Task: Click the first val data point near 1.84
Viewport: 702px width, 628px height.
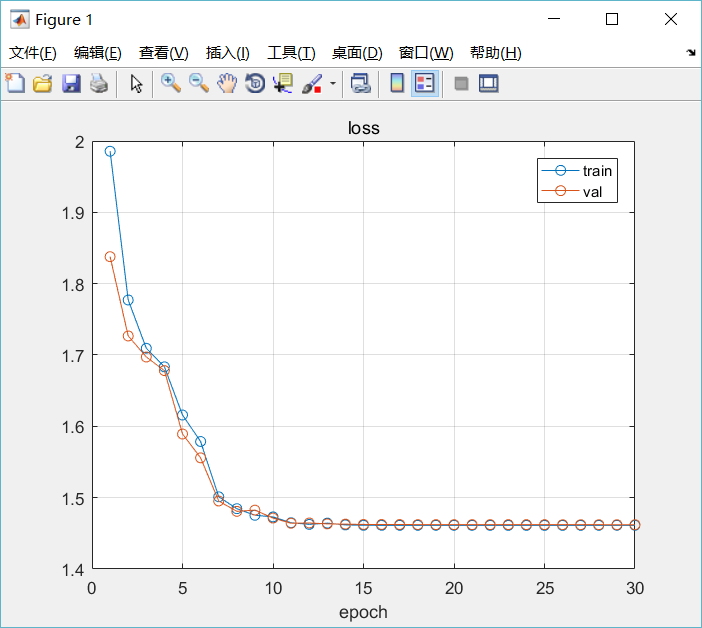Action: pyautogui.click(x=110, y=256)
